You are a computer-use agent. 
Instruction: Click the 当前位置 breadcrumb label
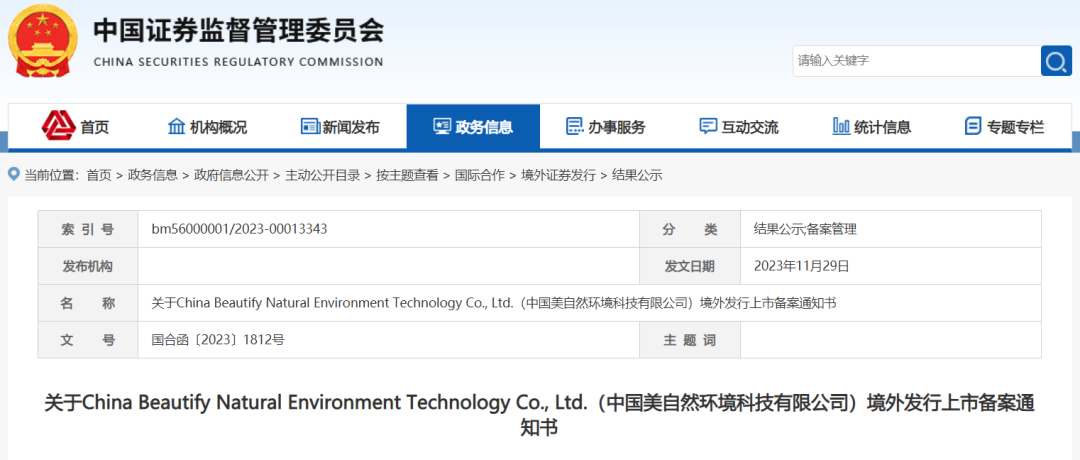(x=52, y=176)
